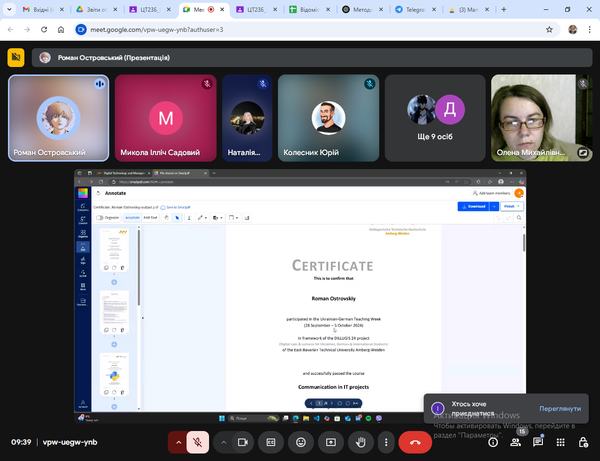Toggle closed captions on
This screenshot has height=461, width=600.
pos(270,441)
